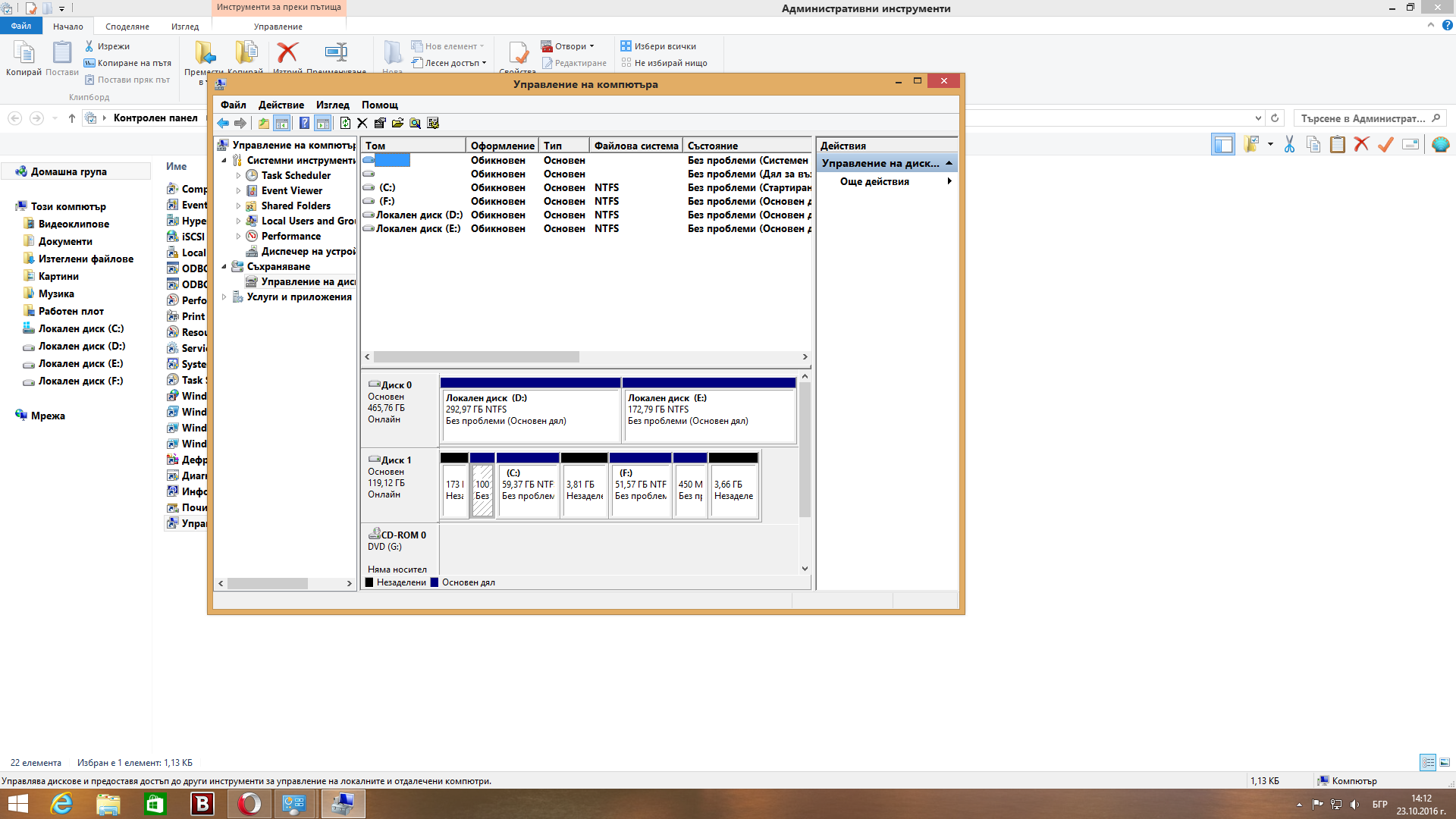The width and height of the screenshot is (1456, 819).
Task: Select the (C:) volume row in list
Action: (x=586, y=187)
